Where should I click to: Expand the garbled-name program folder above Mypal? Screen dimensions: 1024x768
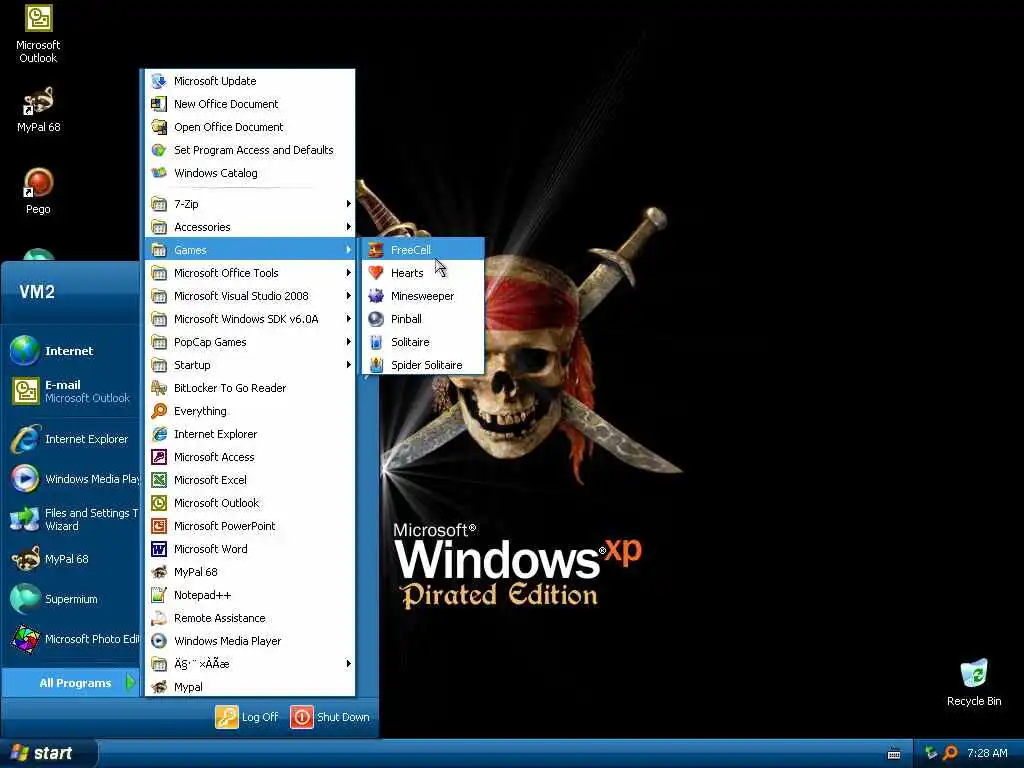[x=250, y=664]
